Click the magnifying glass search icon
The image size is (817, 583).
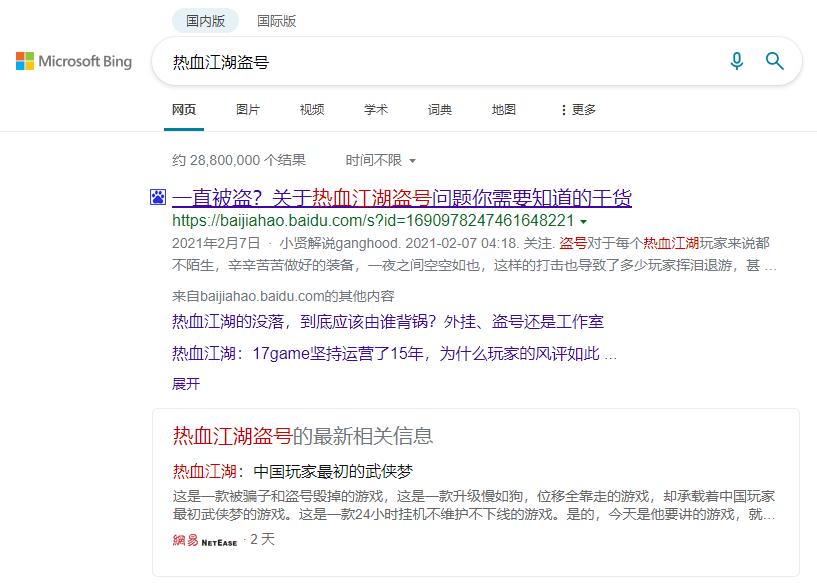tap(774, 62)
